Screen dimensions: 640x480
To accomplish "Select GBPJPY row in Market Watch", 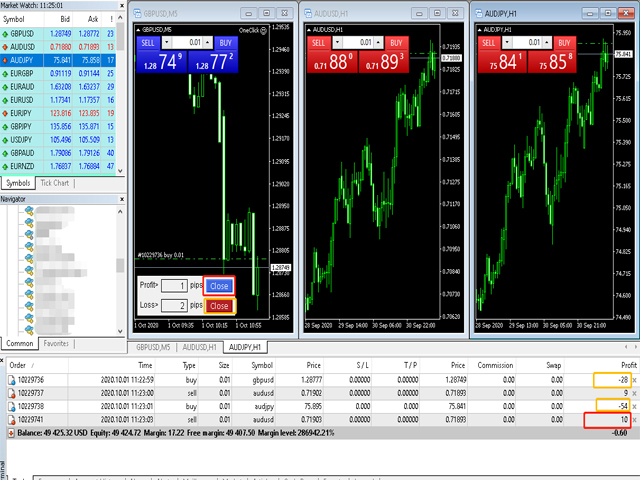I will (58, 127).
